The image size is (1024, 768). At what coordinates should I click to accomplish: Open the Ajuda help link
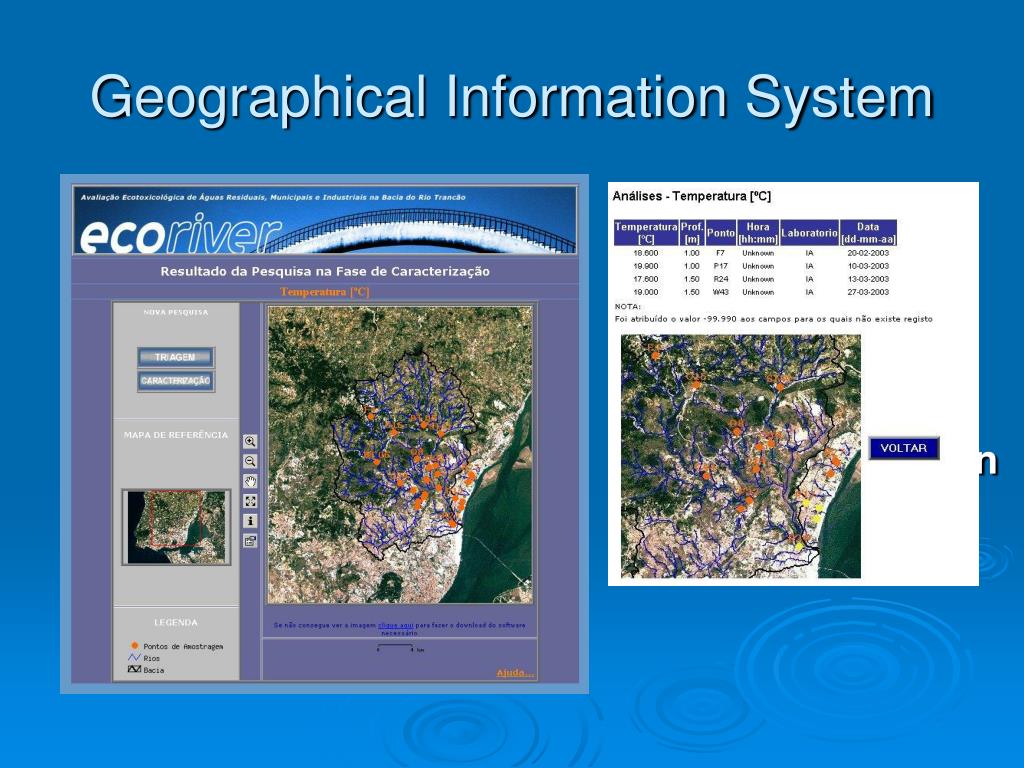515,673
